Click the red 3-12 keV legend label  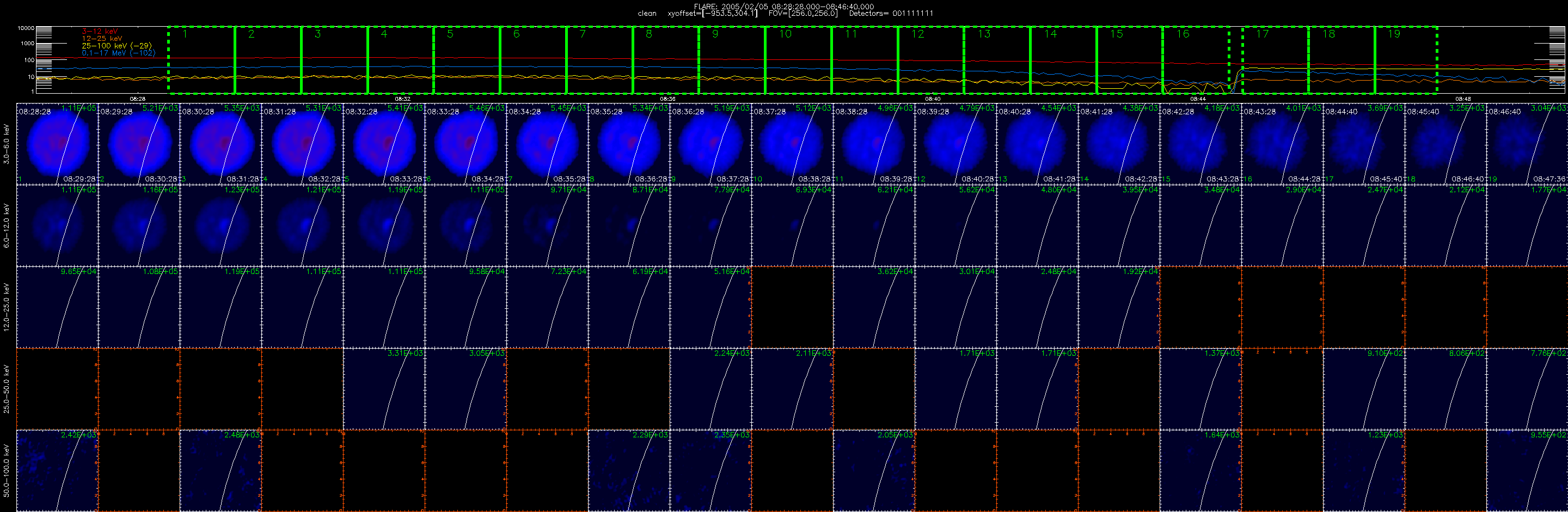[x=100, y=31]
